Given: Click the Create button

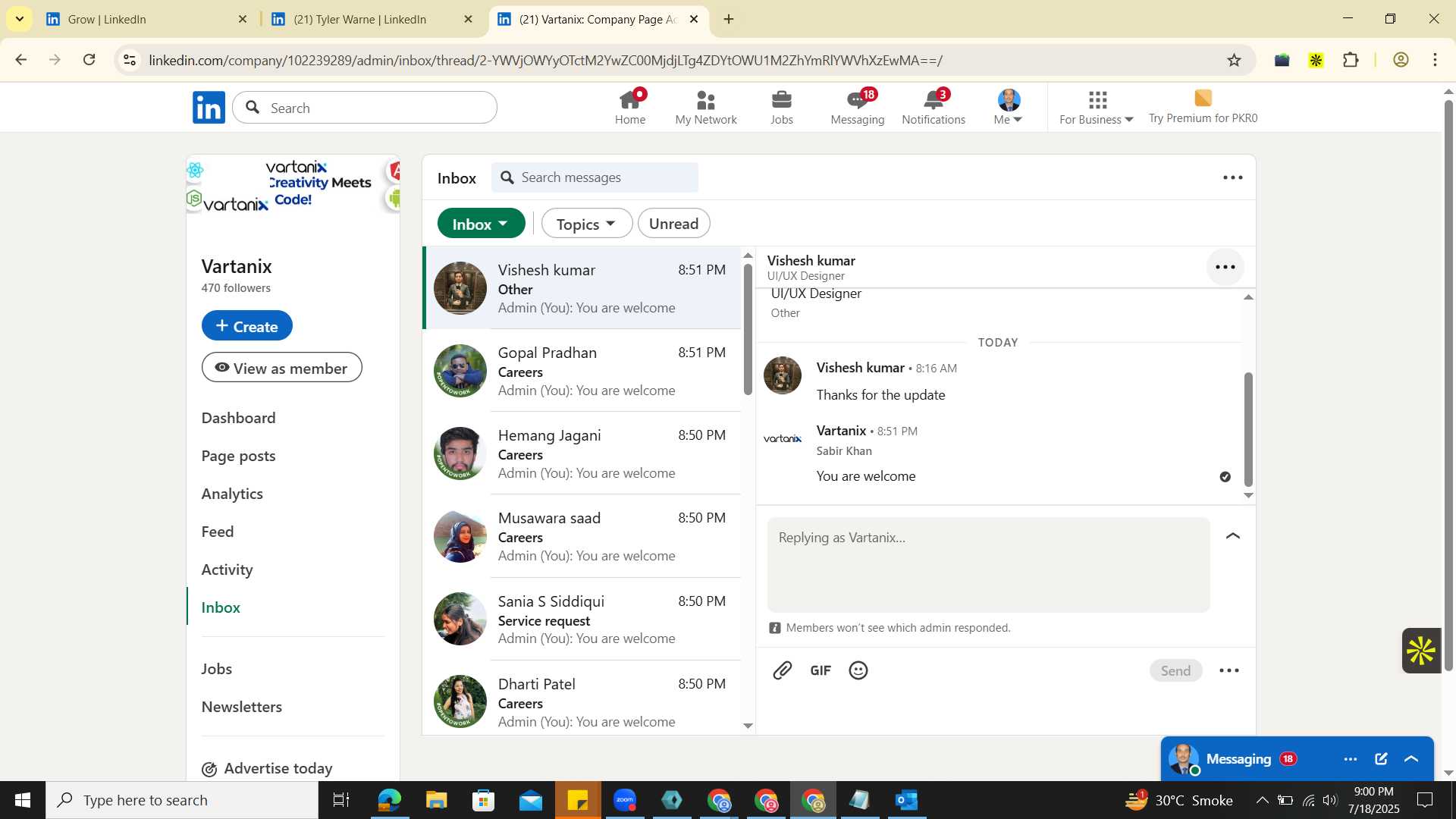Looking at the screenshot, I should 247,325.
